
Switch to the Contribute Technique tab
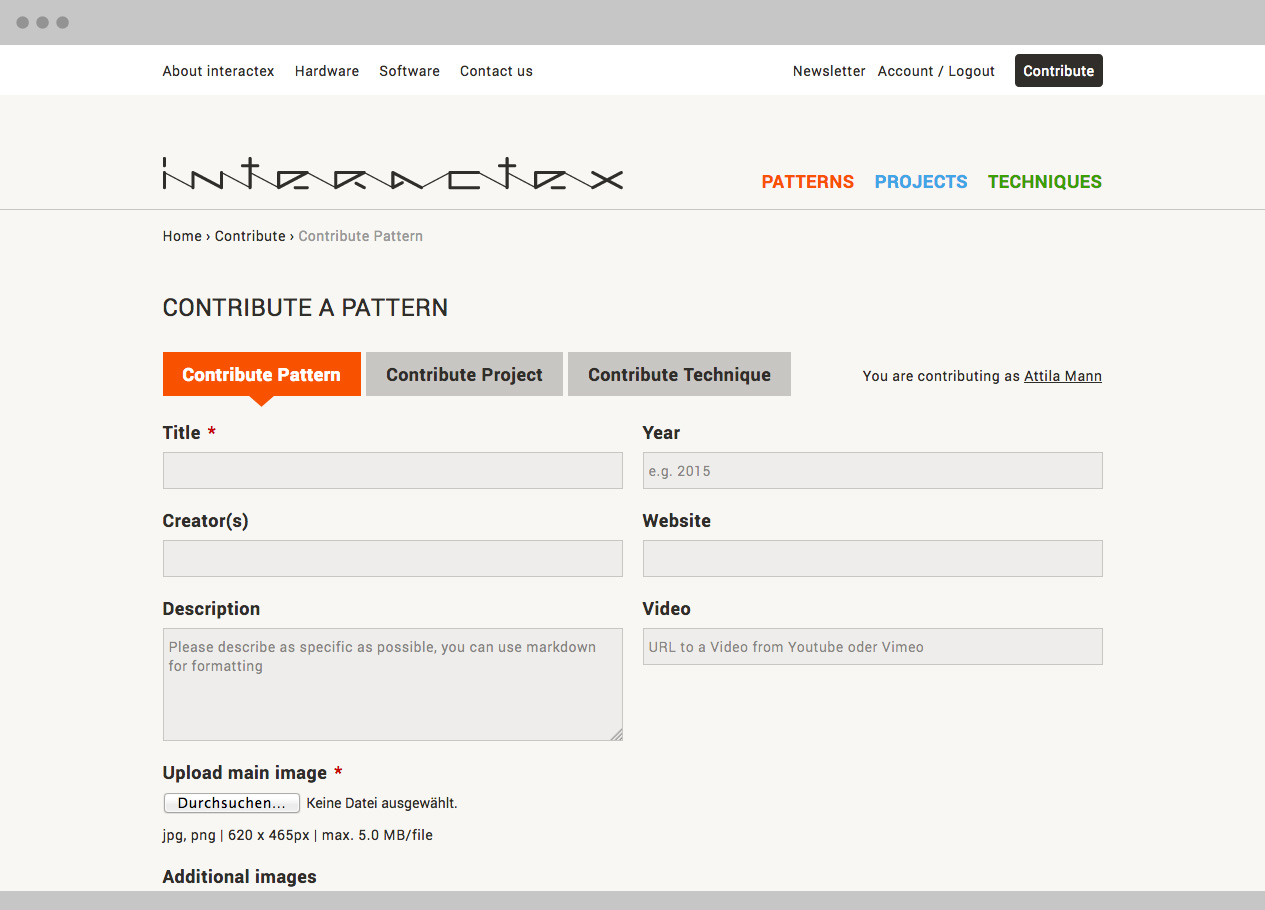[679, 375]
